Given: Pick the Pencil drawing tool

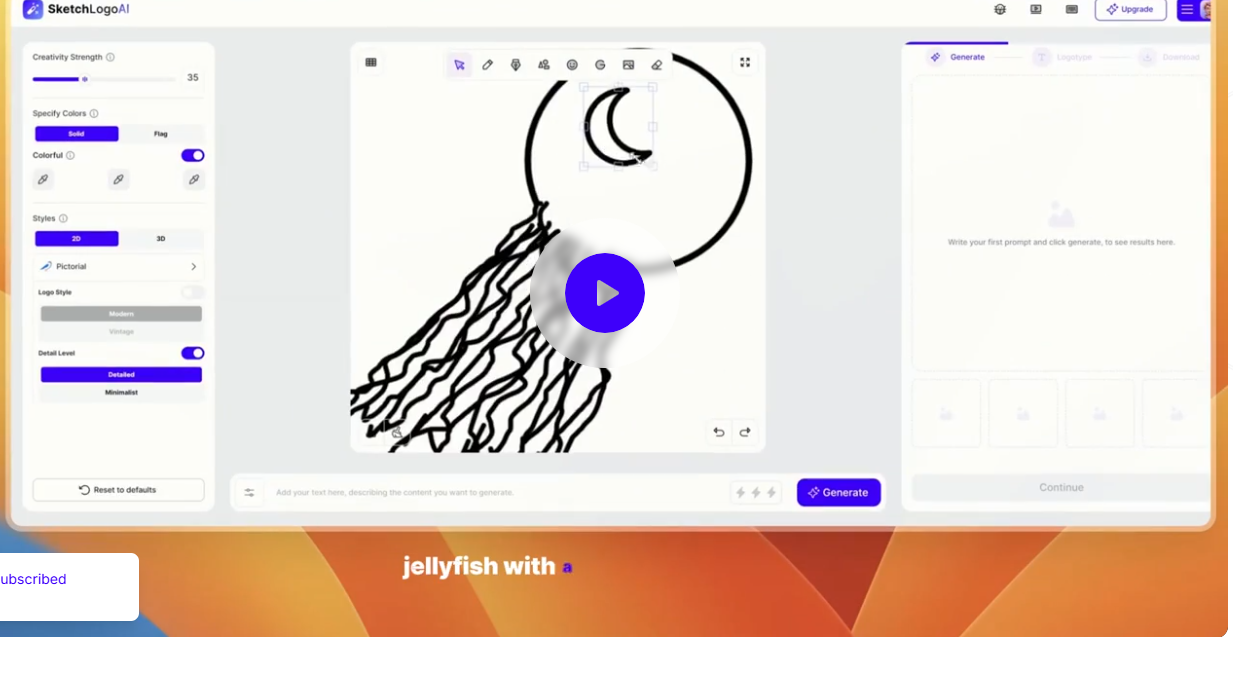Looking at the screenshot, I should [488, 63].
